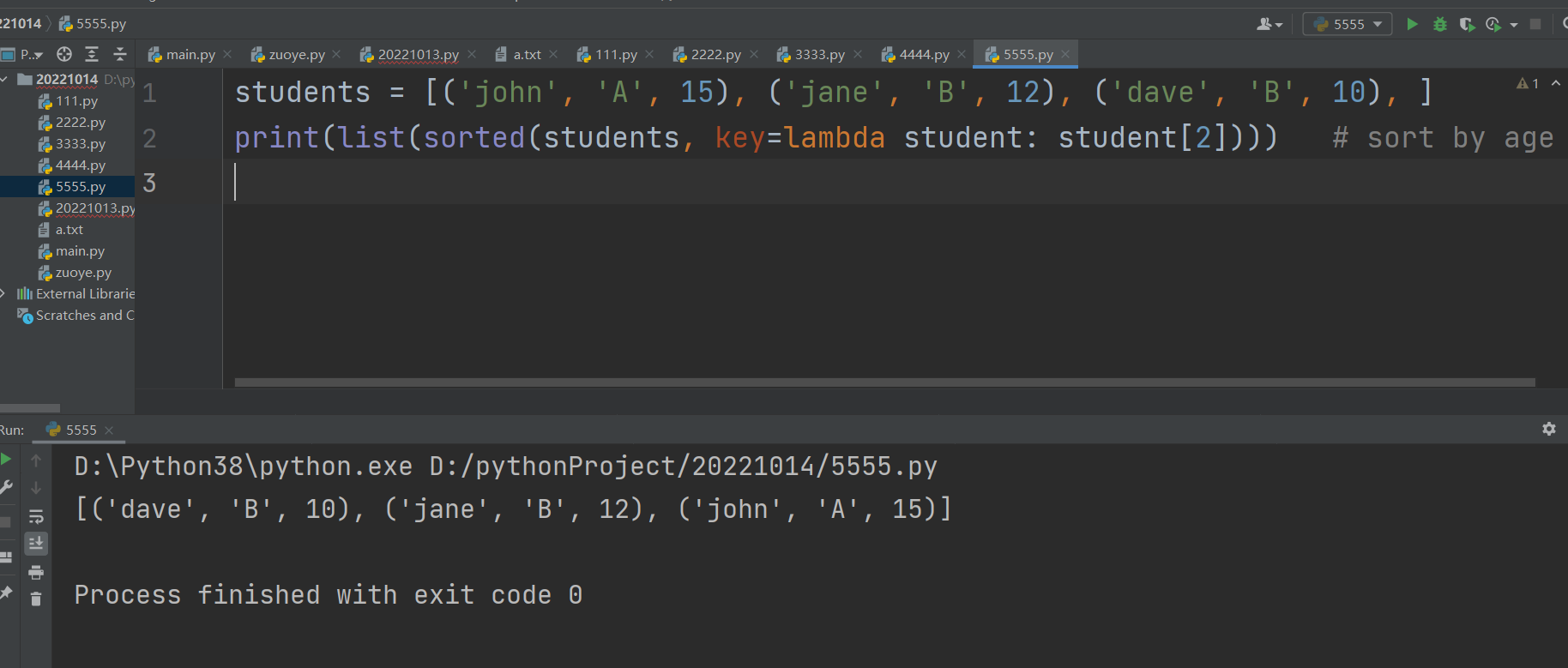Open zuoye.py in the Project tree
This screenshot has height=668, width=1568.
click(x=83, y=273)
